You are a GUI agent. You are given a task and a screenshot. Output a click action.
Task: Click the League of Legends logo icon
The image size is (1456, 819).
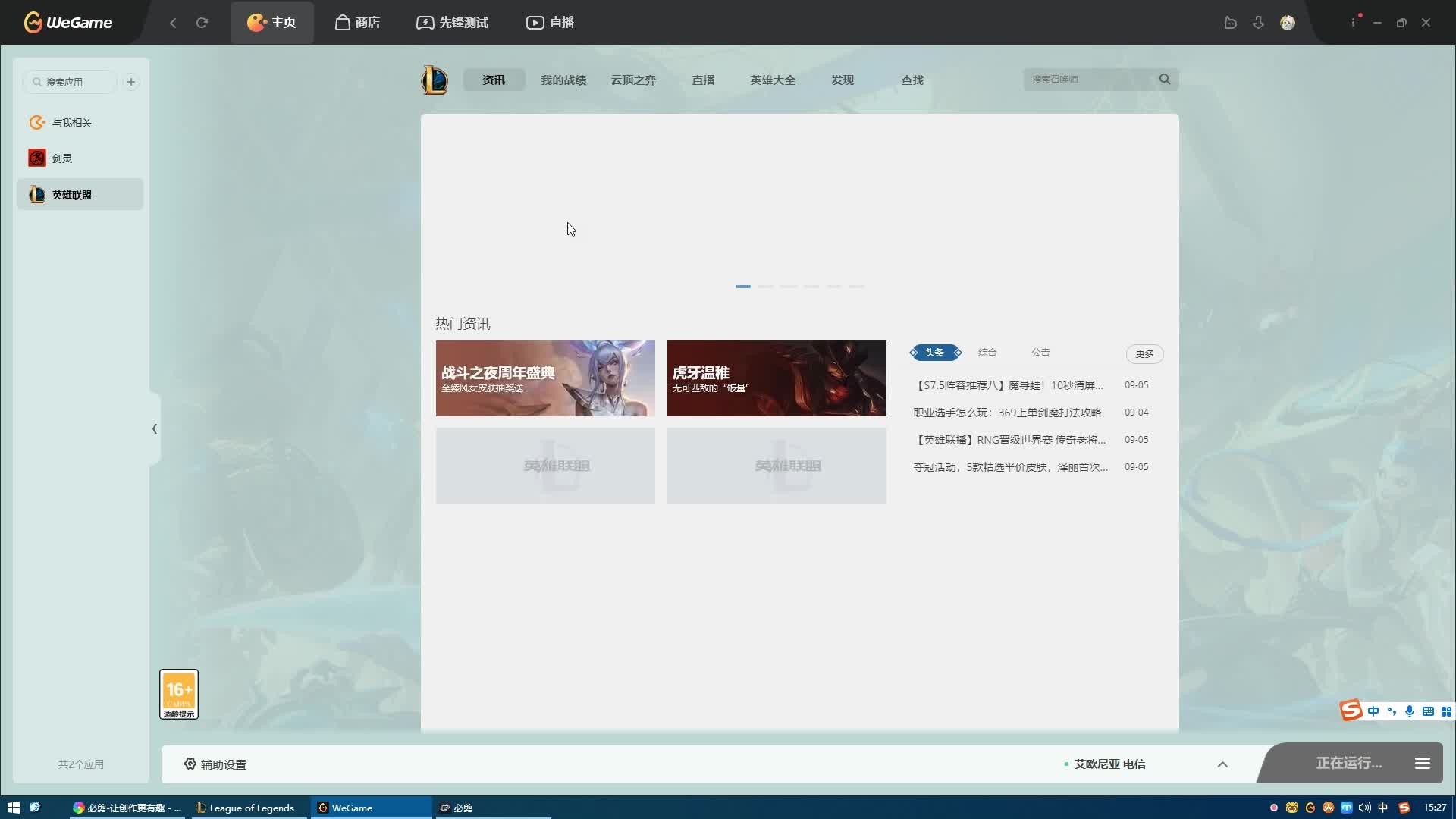coord(435,80)
